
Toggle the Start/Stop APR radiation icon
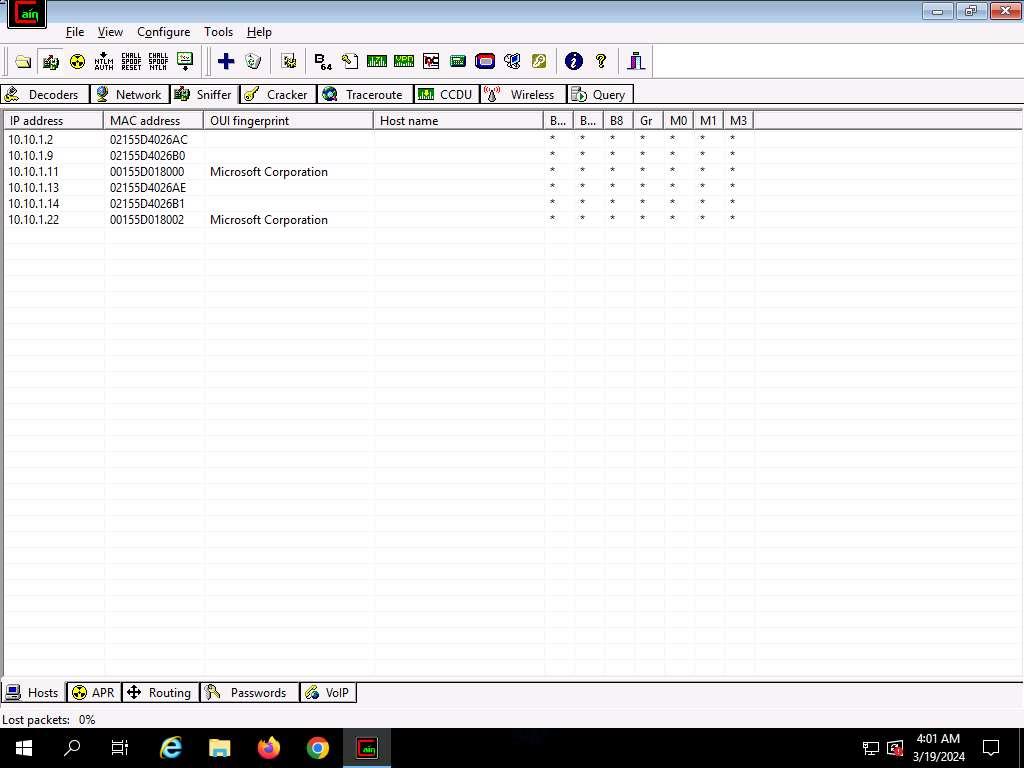(x=77, y=62)
